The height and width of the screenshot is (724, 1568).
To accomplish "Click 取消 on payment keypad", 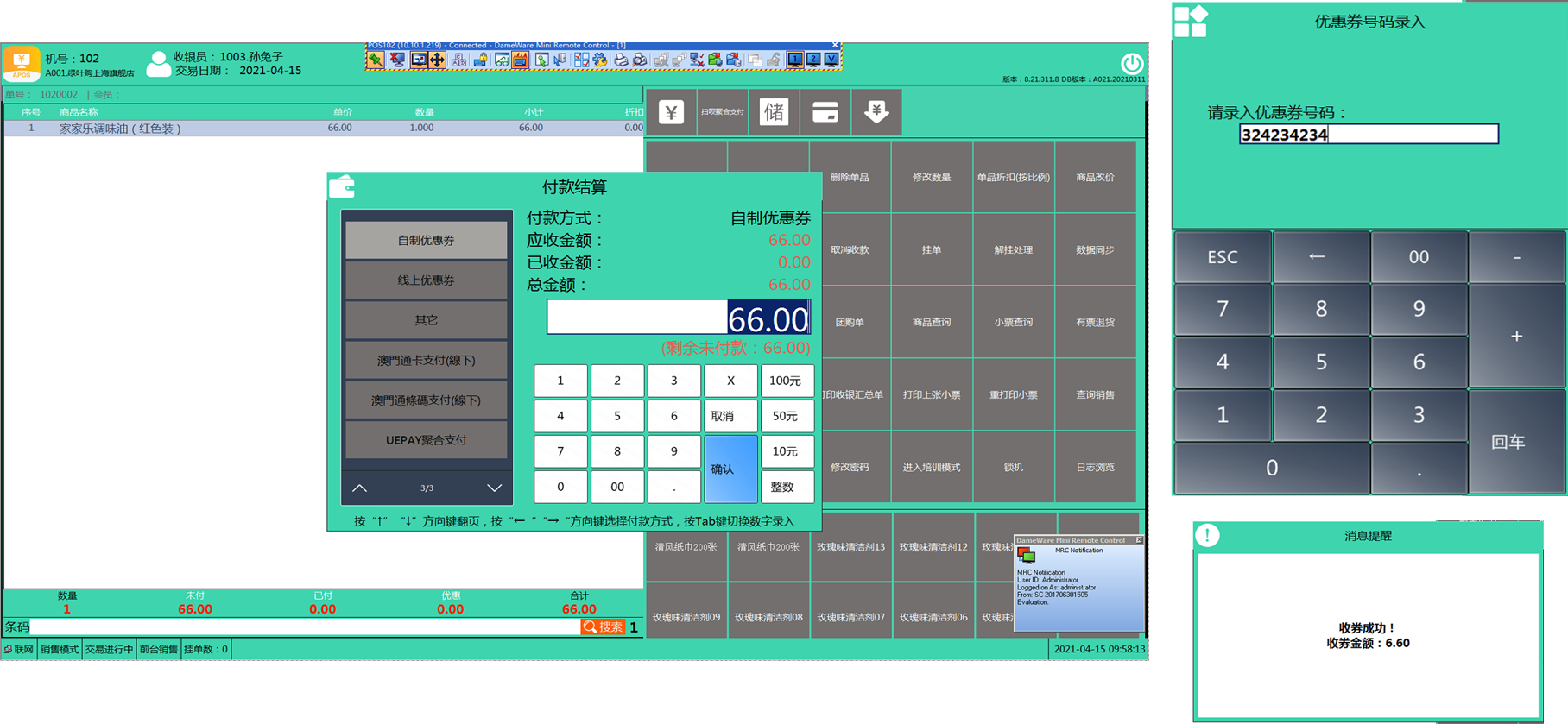I will coord(730,416).
